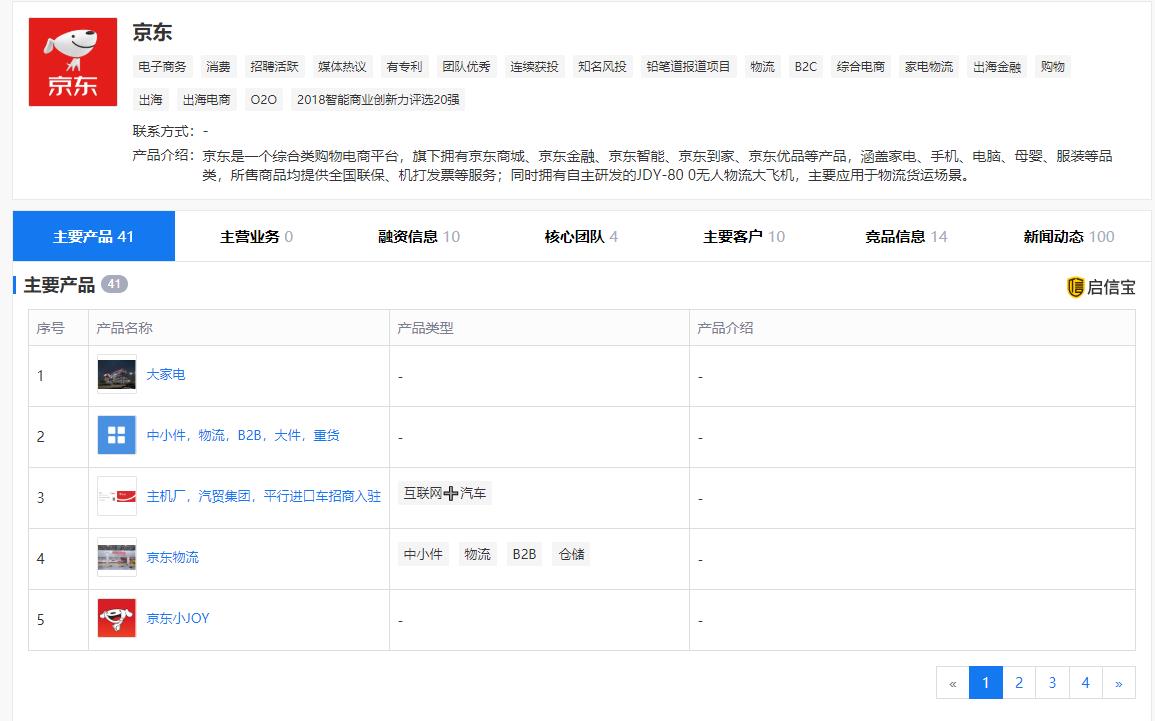Open the 京东小JOY product link
Screen dimensions: 1155x721
(x=180, y=618)
